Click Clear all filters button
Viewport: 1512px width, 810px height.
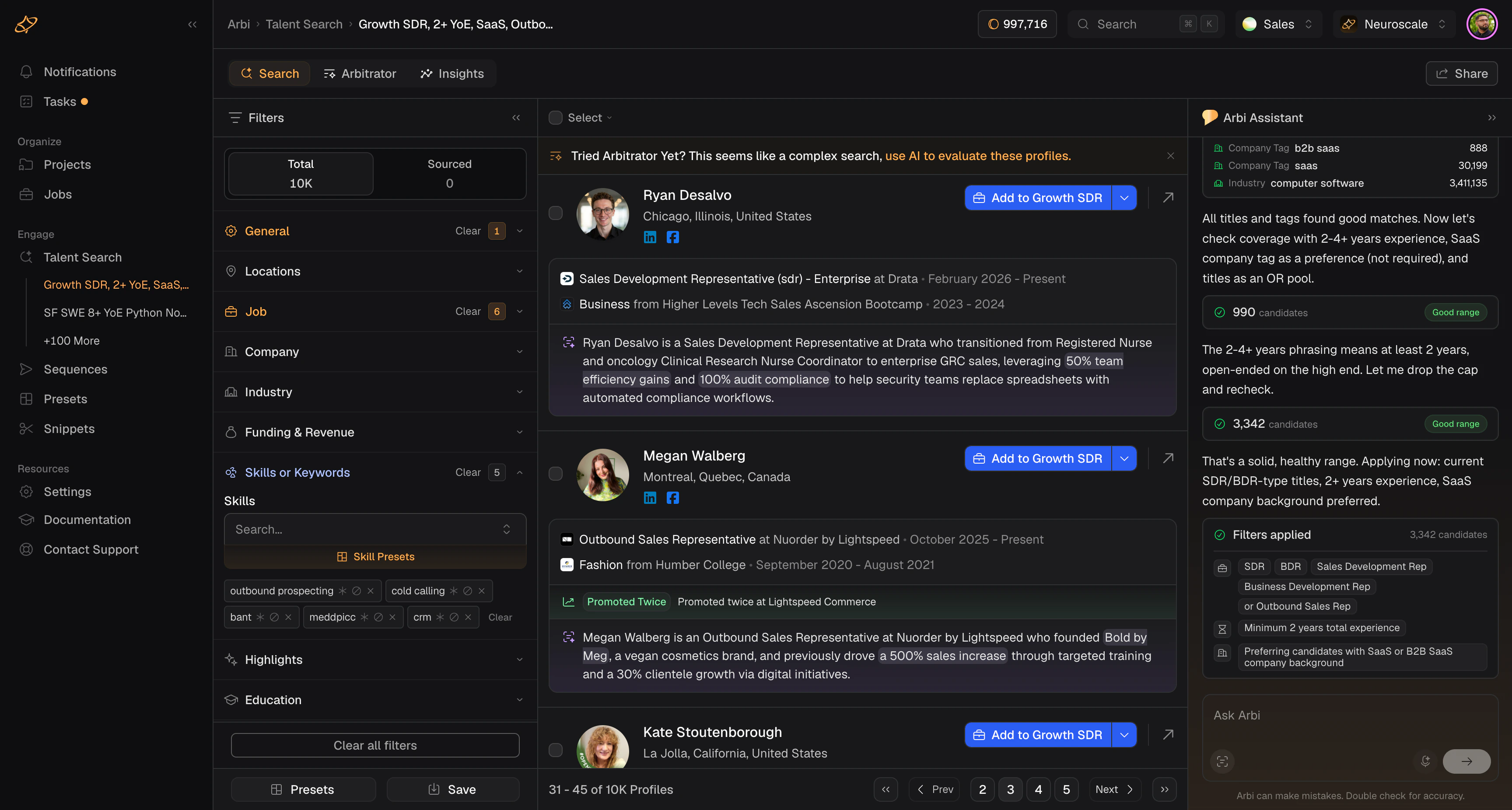[375, 745]
